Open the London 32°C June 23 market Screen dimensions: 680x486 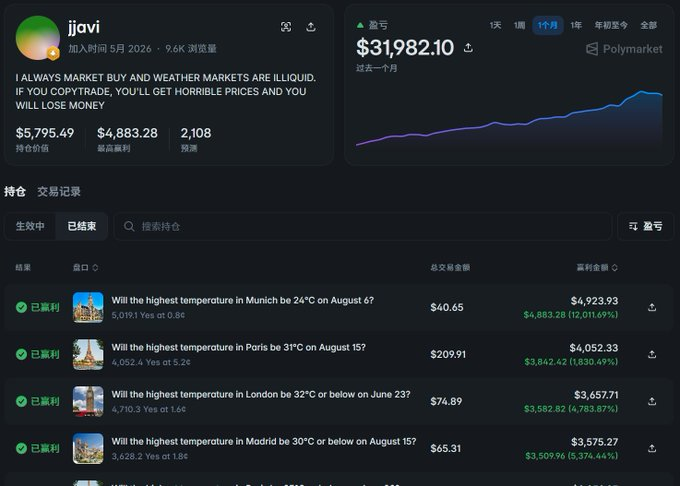pos(261,394)
